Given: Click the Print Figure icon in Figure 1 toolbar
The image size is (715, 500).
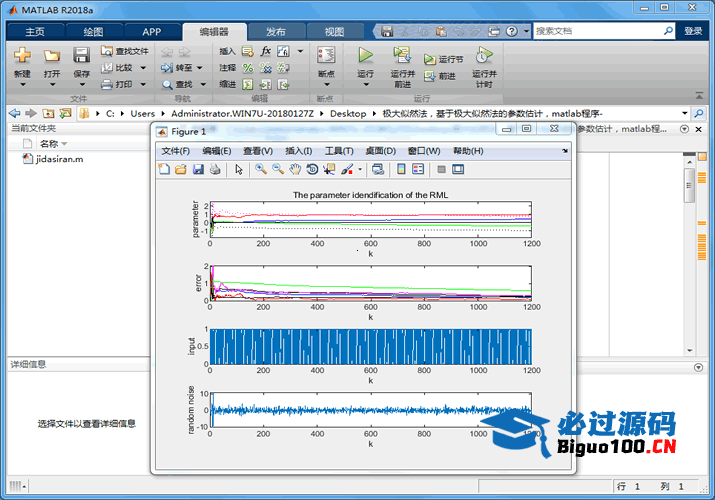Looking at the screenshot, I should pos(215,170).
